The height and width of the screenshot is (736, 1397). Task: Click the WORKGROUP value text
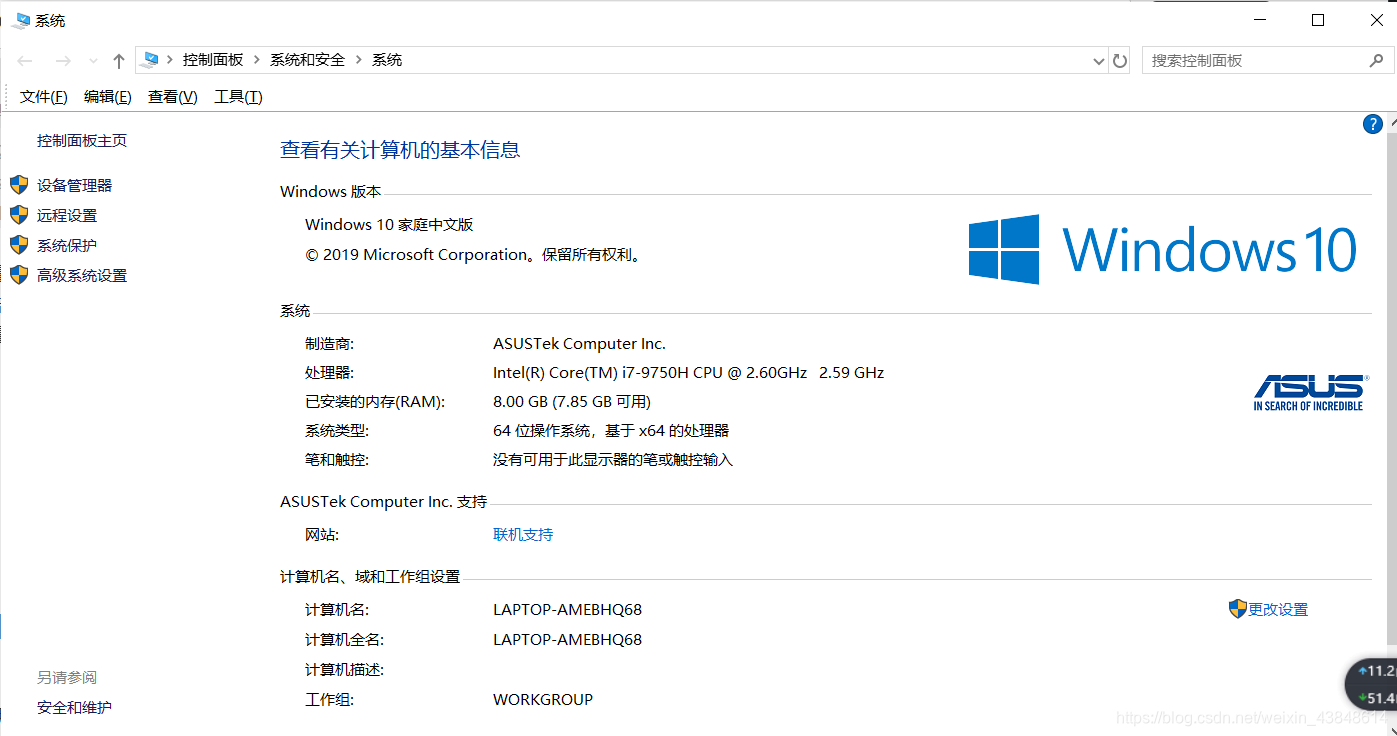543,699
